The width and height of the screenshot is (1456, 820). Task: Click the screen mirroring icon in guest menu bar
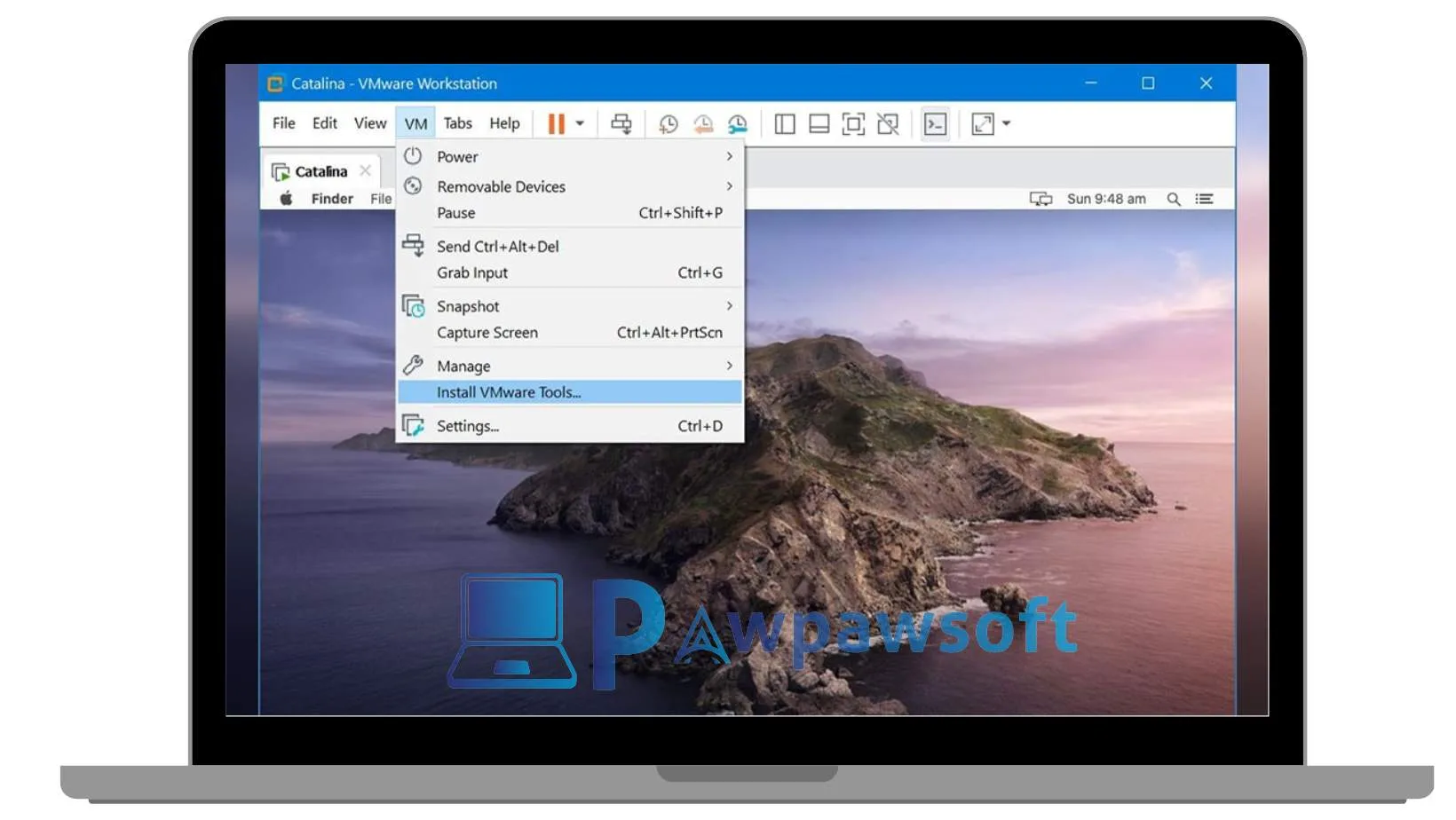coord(1041,199)
